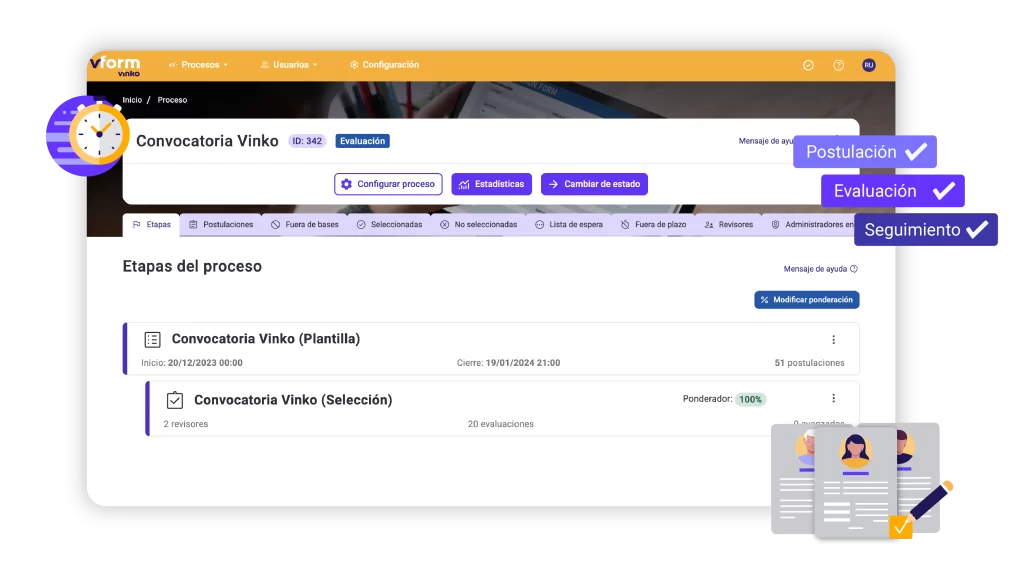
Task: Click the Modificar ponderación button
Action: [807, 300]
